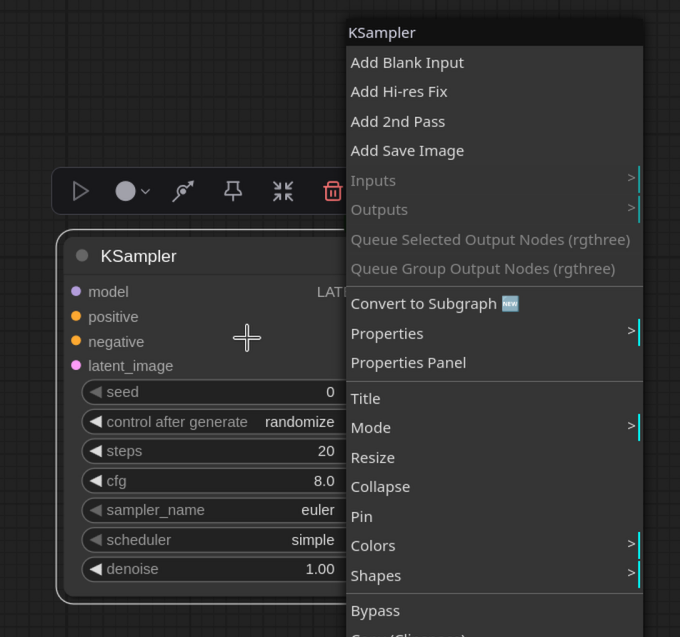Select Add Hi-res Fix menu entry

pyautogui.click(x=494, y=92)
